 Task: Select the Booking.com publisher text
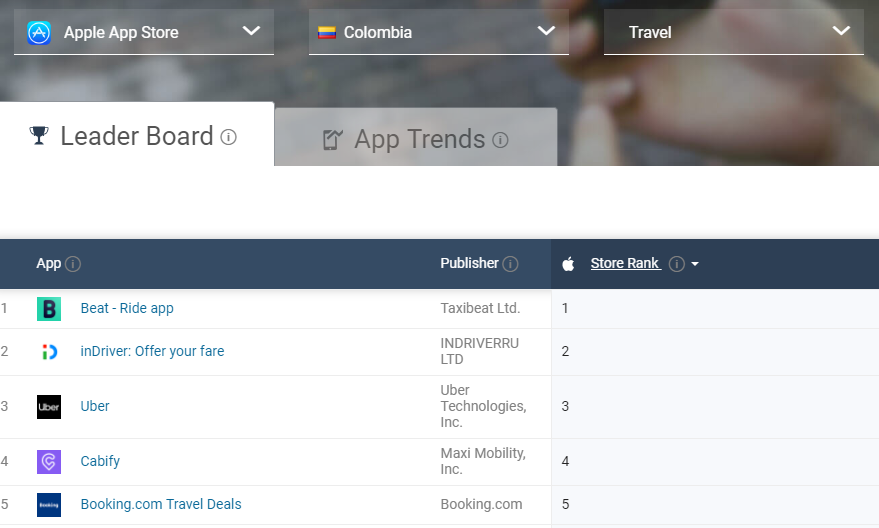tap(482, 504)
